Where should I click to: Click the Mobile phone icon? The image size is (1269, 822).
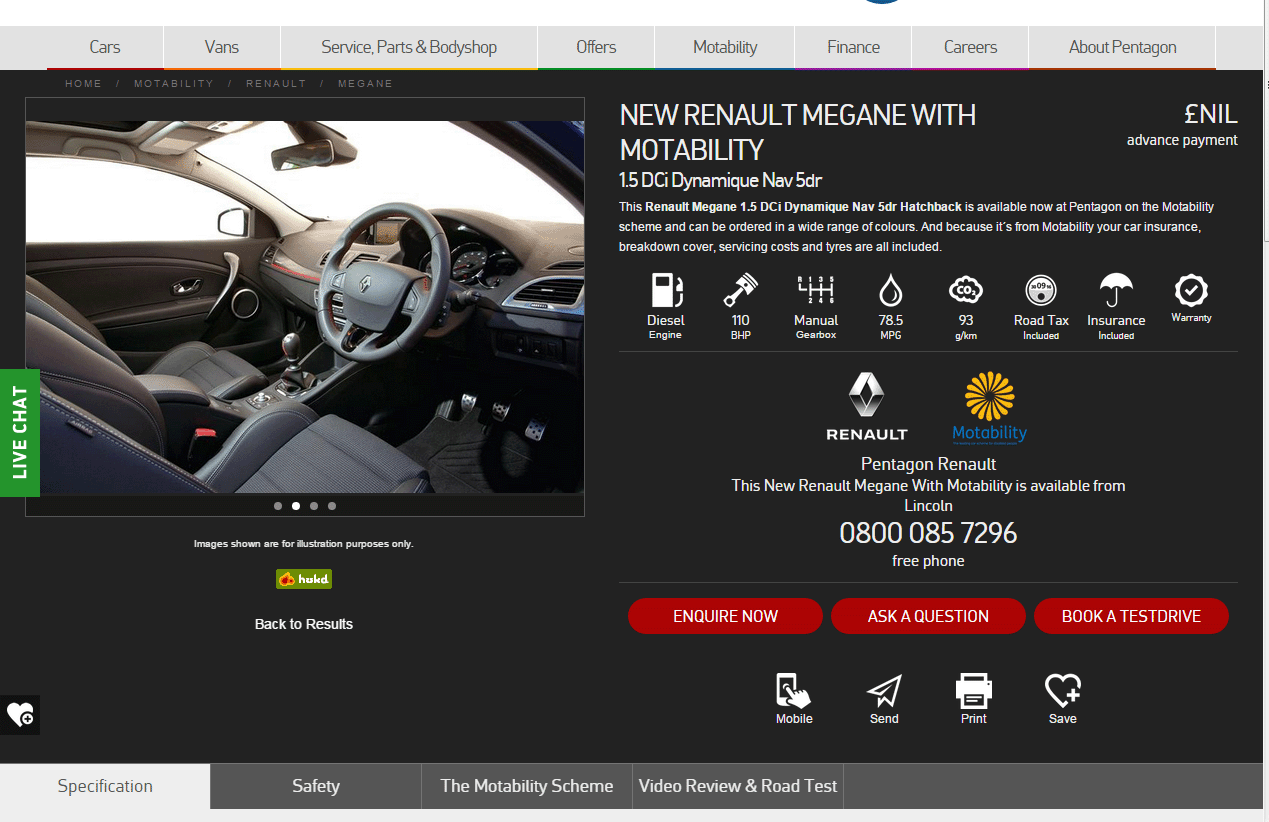[x=794, y=691]
